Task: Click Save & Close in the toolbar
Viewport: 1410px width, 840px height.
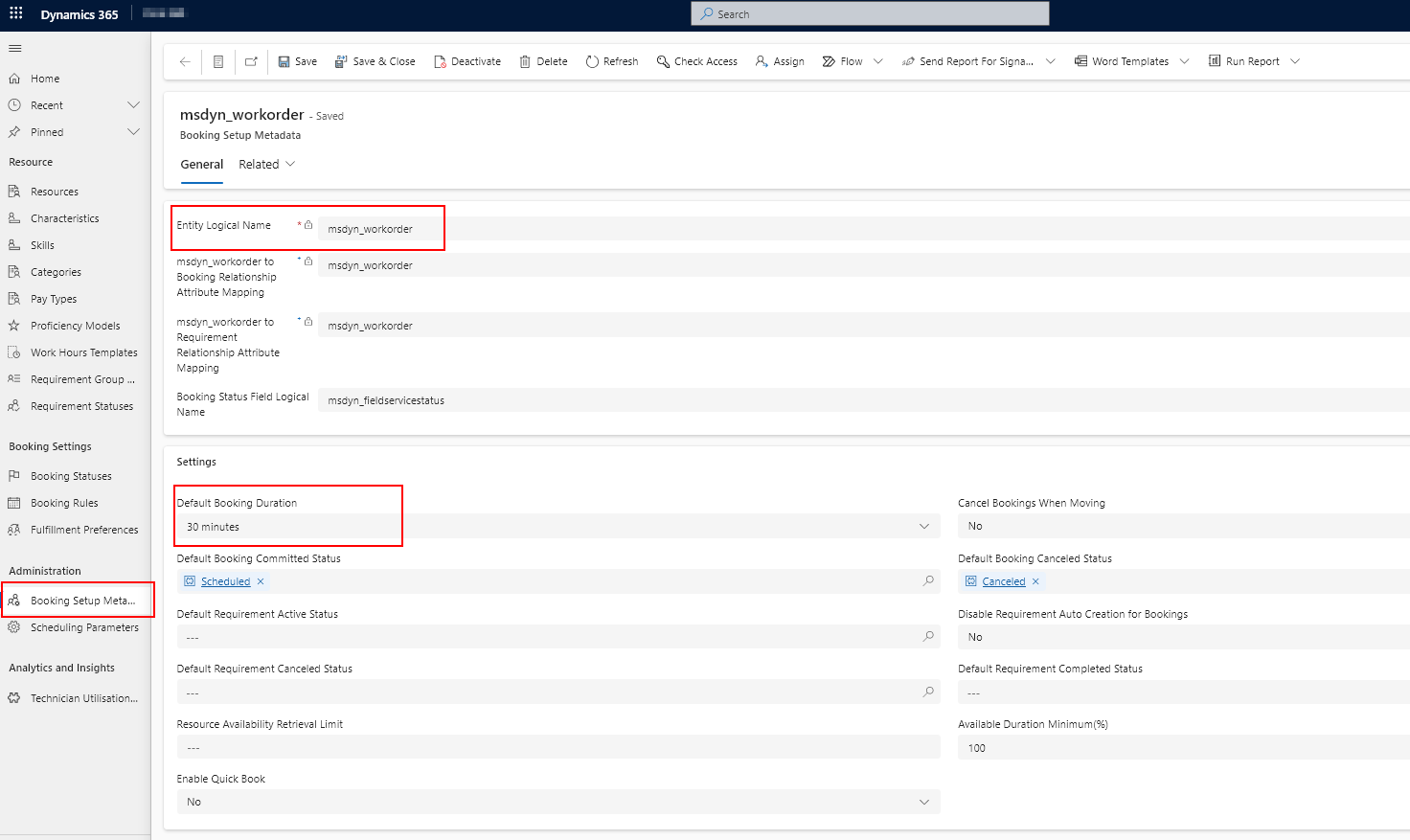Action: pyautogui.click(x=375, y=60)
